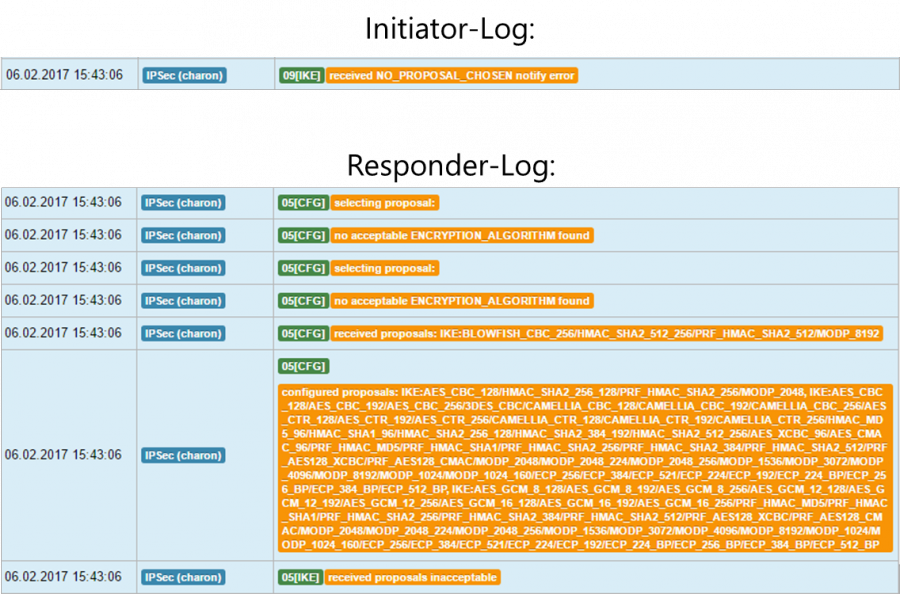Click timestamp of the NO_PROPOSAL_CHOSEN error row
Screen dimensions: 900x594
point(64,75)
